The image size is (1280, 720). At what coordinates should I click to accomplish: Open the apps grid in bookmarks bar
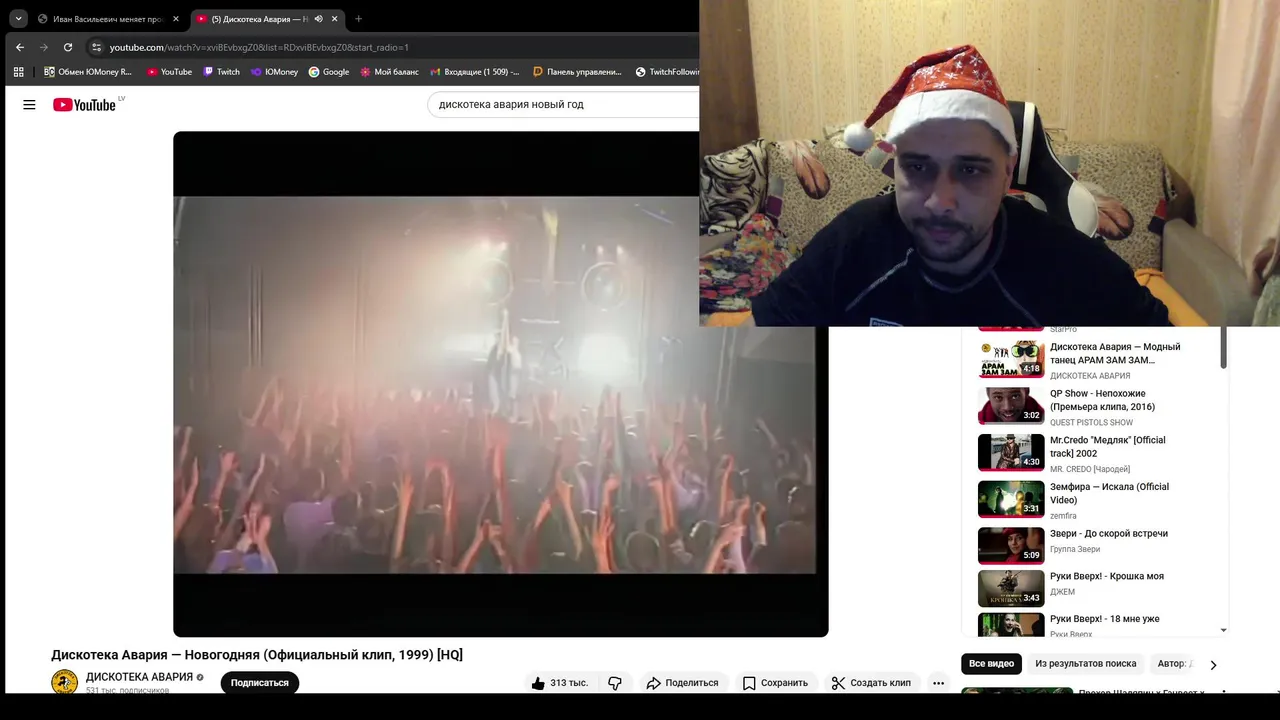coord(18,72)
